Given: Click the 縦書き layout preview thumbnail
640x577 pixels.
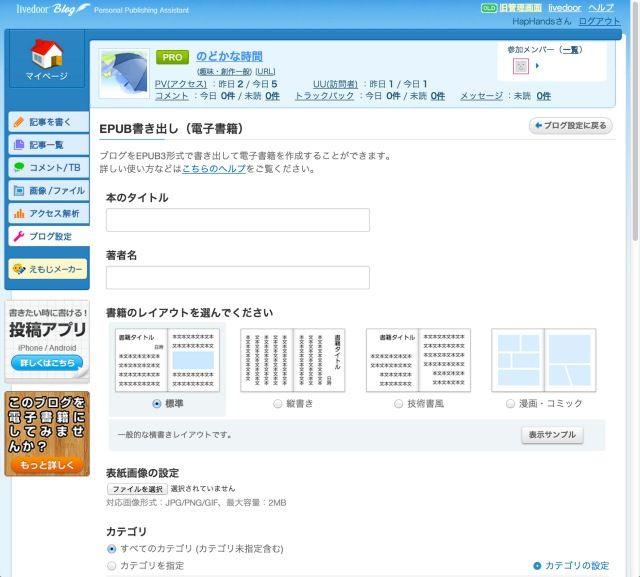Looking at the screenshot, I should click(x=293, y=360).
